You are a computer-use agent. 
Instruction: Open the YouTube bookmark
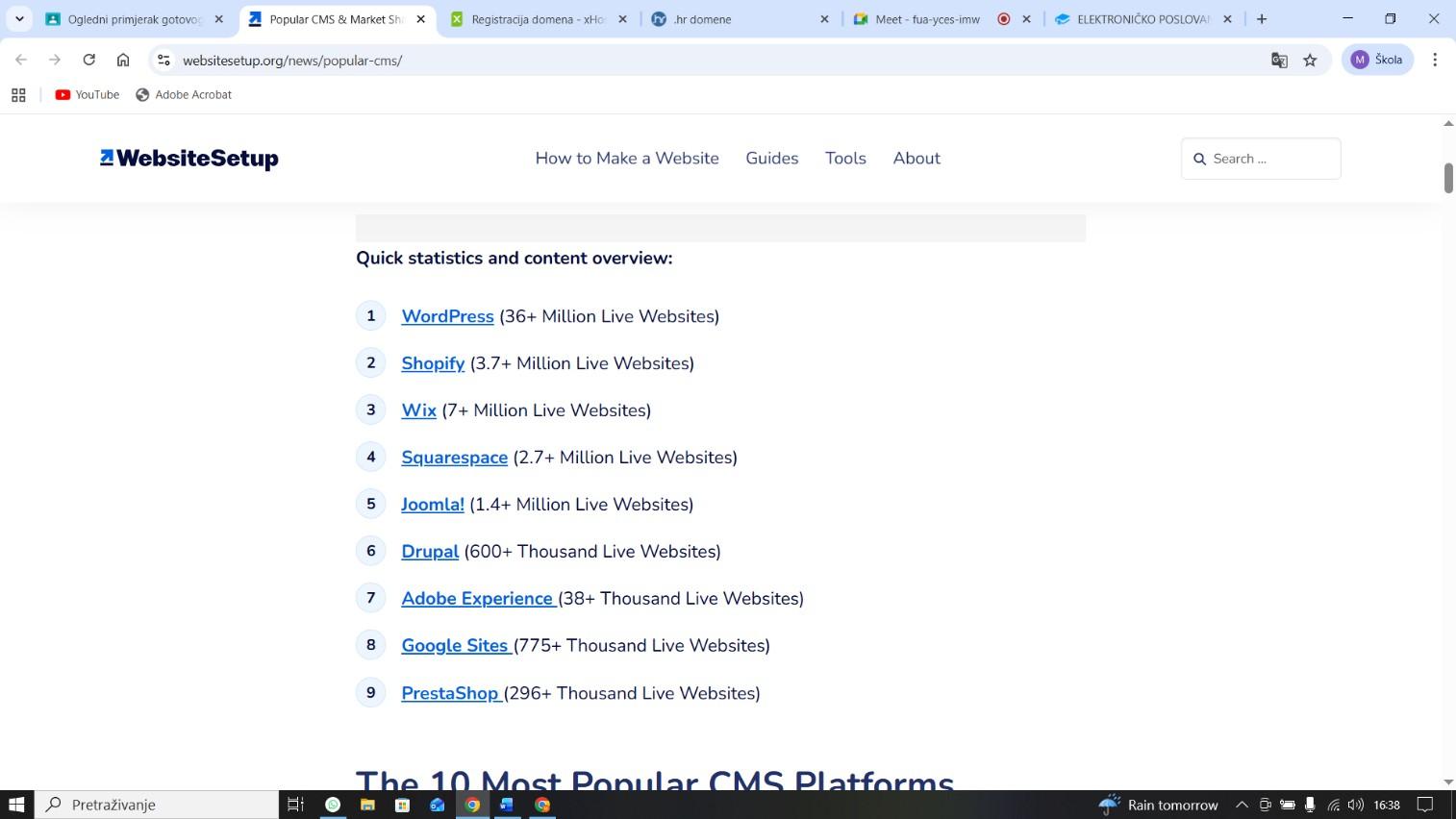88,94
